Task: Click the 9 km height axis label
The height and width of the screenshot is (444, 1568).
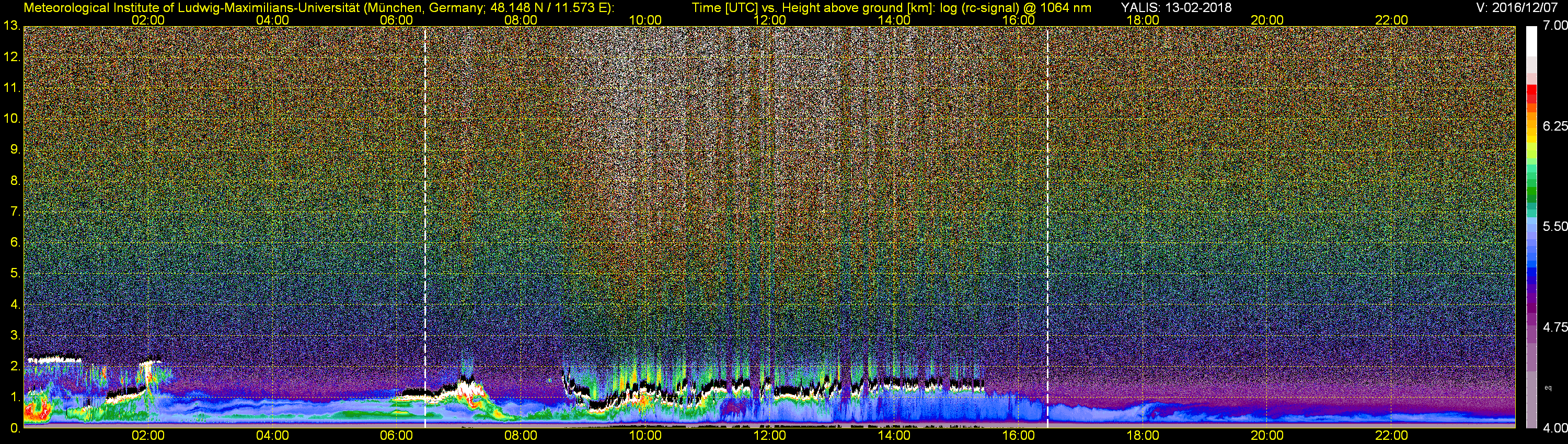Action: coord(15,149)
